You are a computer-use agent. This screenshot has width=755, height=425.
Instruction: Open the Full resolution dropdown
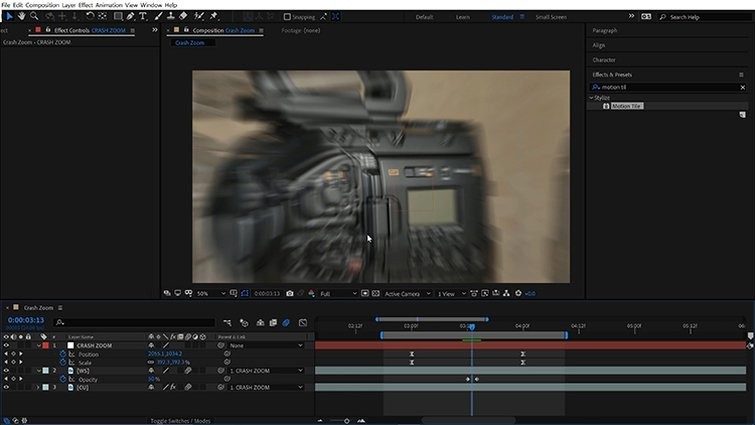pyautogui.click(x=338, y=293)
